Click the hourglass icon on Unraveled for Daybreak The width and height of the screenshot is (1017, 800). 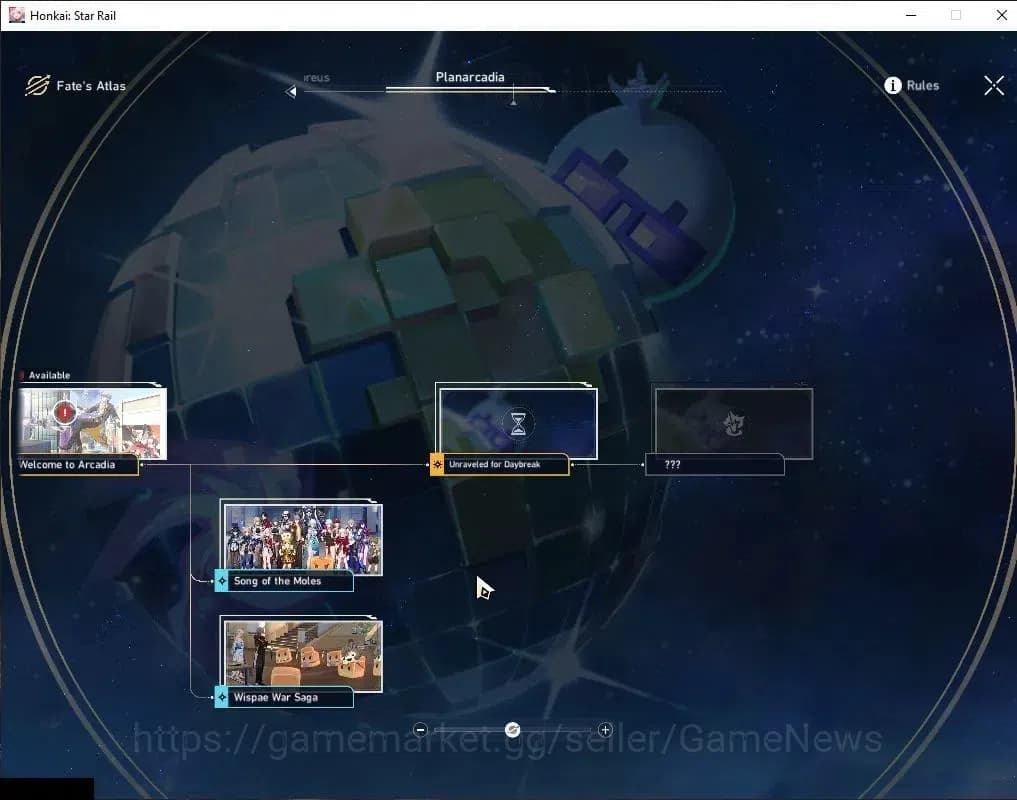coord(518,424)
